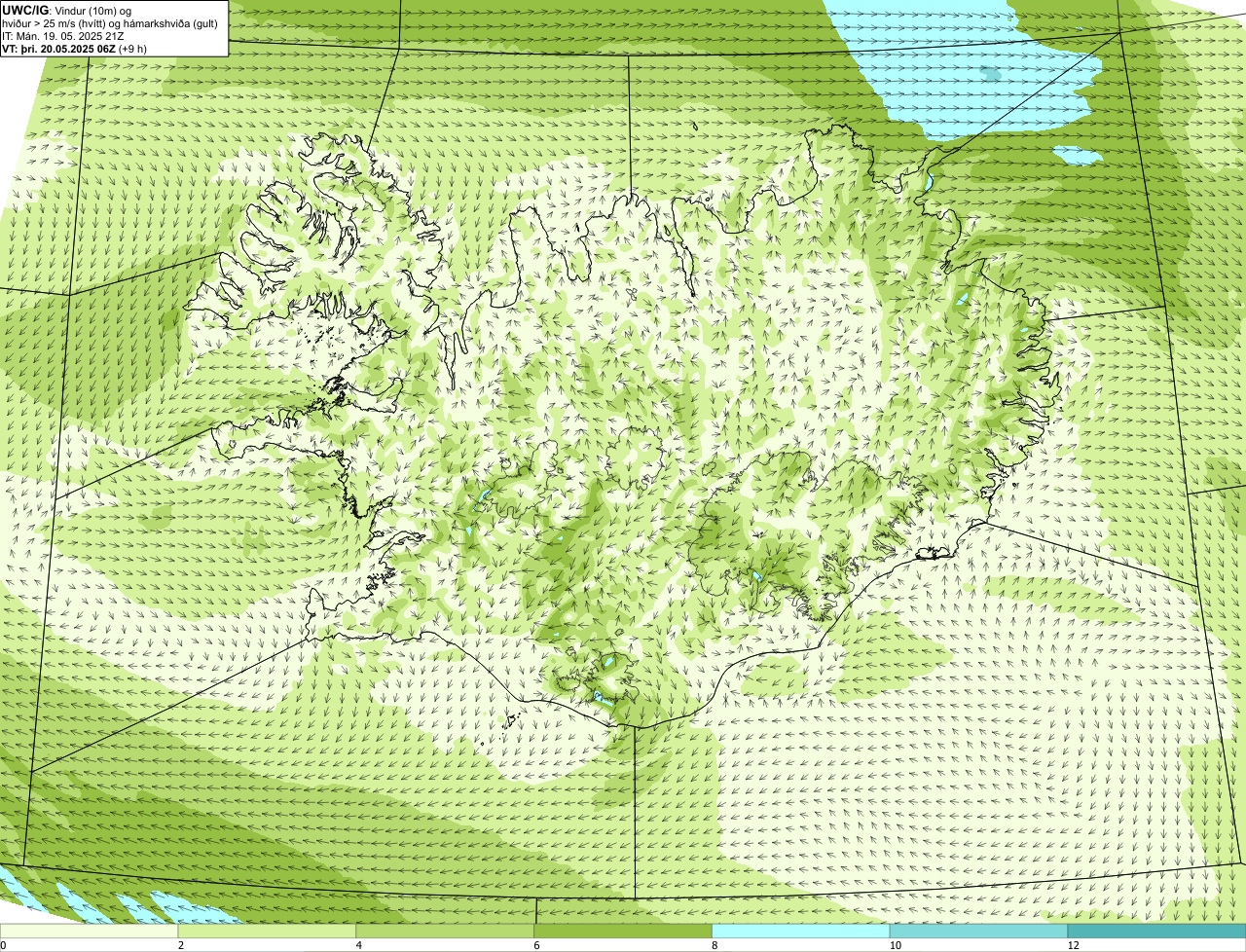Click the turquoise 10–12 legend color segment
This screenshot has height=952, width=1246.
coord(978,932)
